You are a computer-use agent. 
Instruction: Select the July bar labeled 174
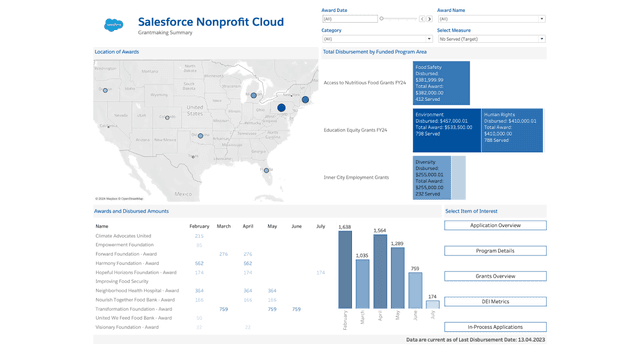point(433,304)
